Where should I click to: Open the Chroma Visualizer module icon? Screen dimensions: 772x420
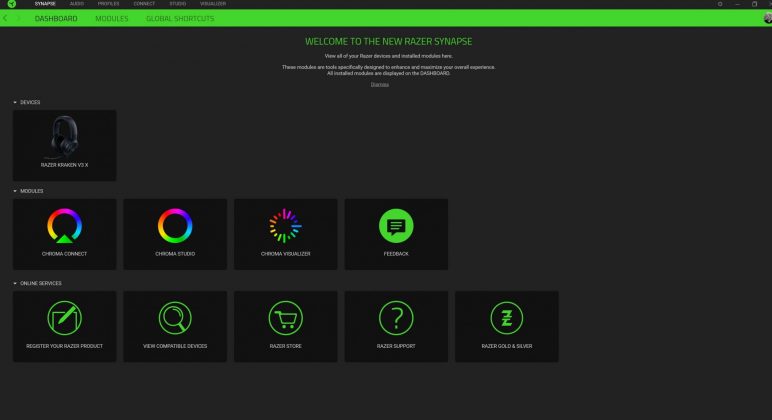(x=286, y=226)
